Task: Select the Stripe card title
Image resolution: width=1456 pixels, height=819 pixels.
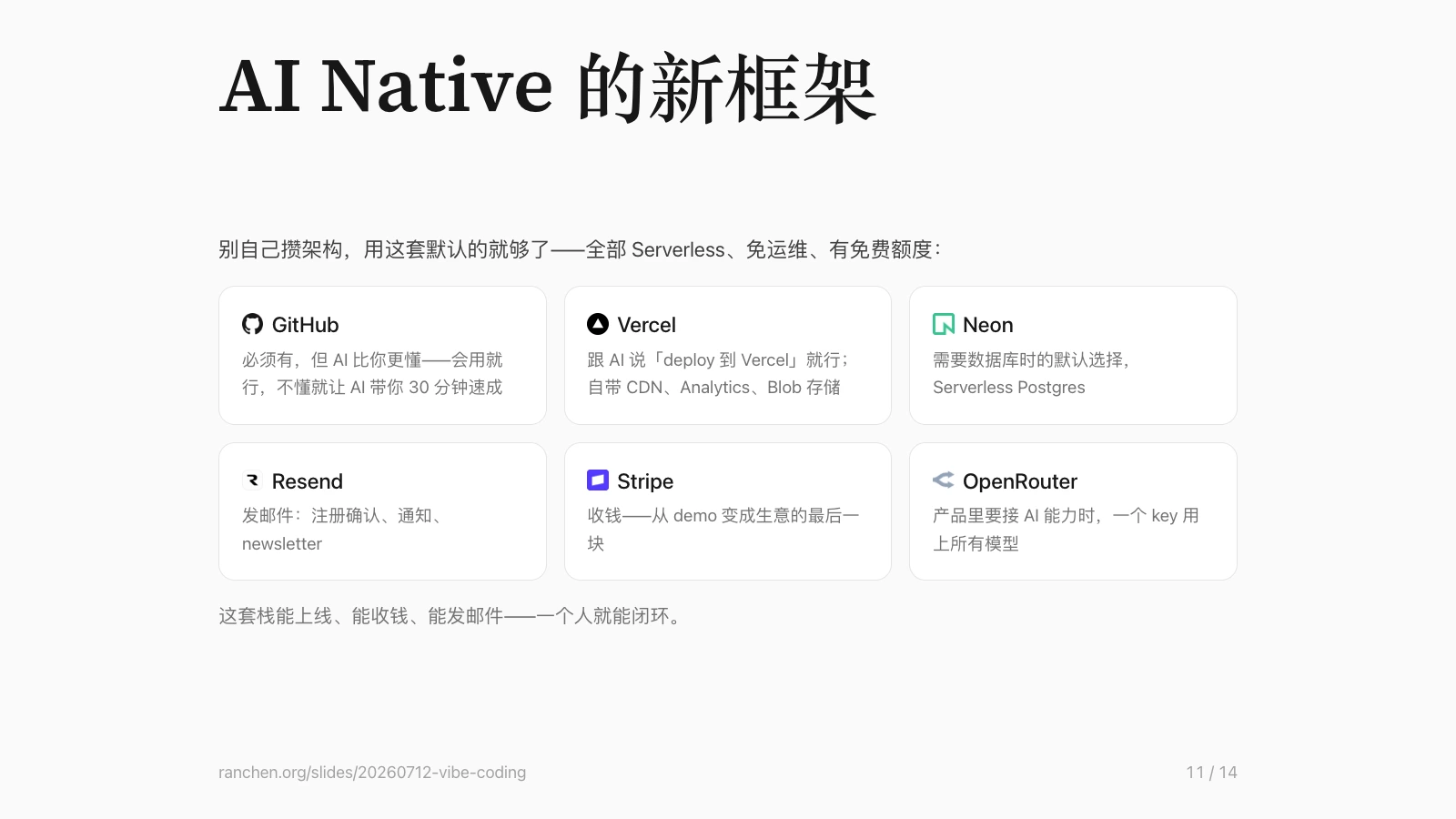Action: [x=645, y=481]
